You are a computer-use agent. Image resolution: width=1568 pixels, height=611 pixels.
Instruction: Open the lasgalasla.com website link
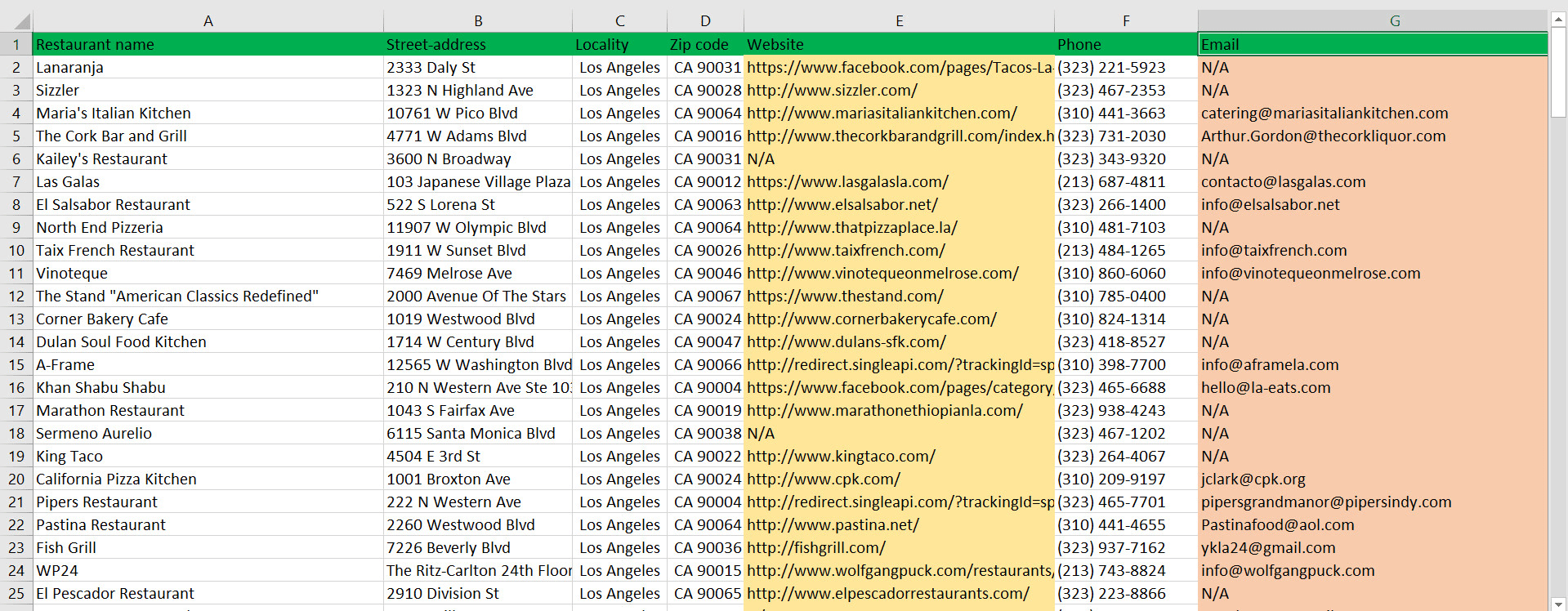tap(847, 182)
